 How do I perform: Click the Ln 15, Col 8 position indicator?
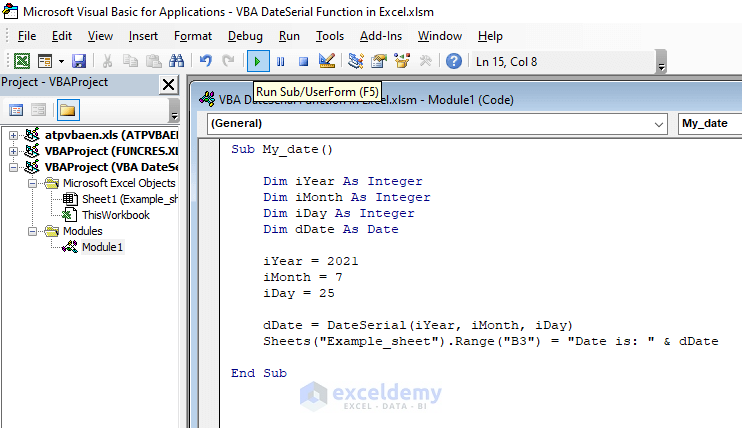pyautogui.click(x=506, y=62)
